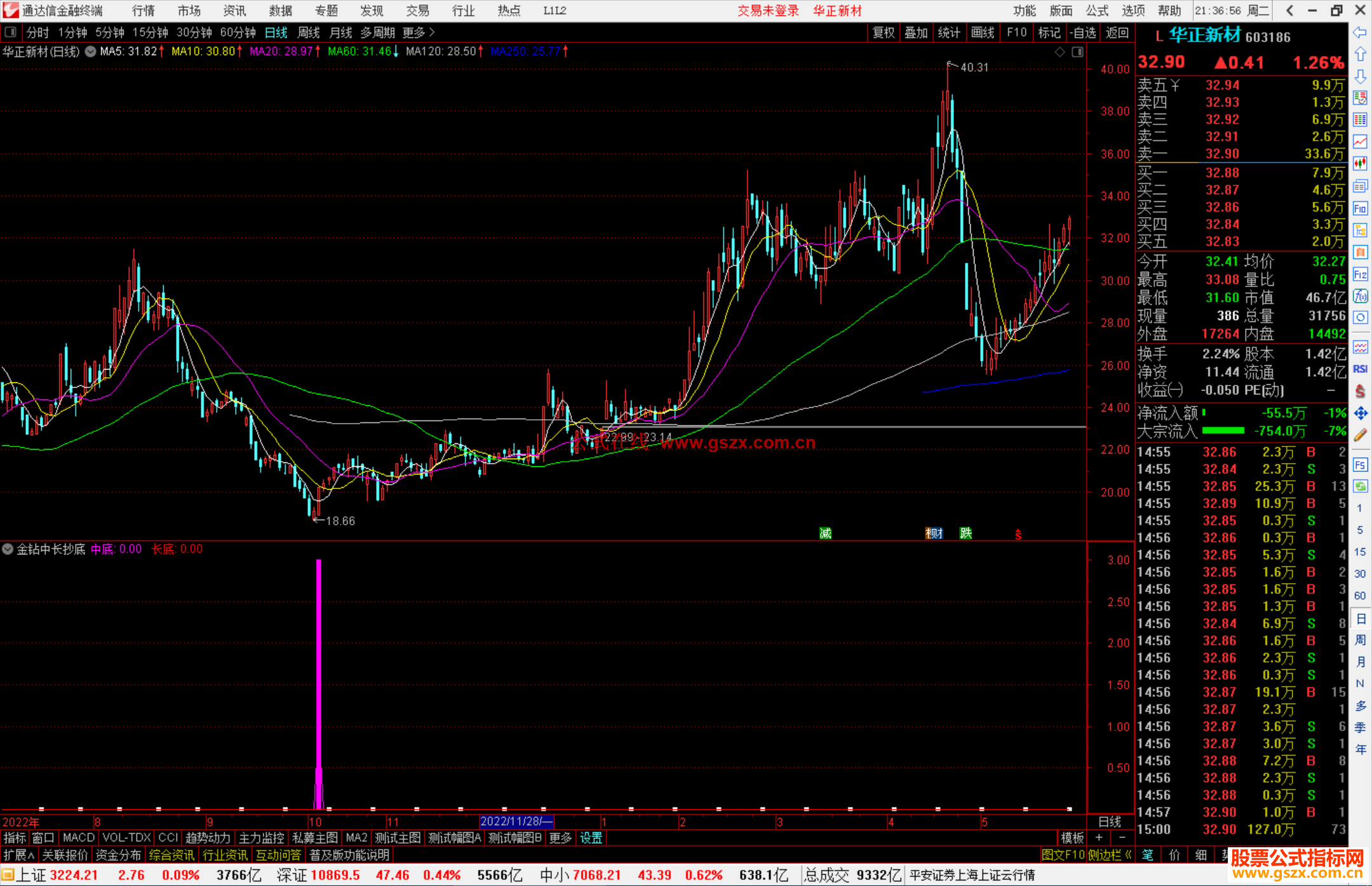Viewport: 1372px width, 886px height.
Task: Open the 公式 menu
Action: pos(1097,10)
